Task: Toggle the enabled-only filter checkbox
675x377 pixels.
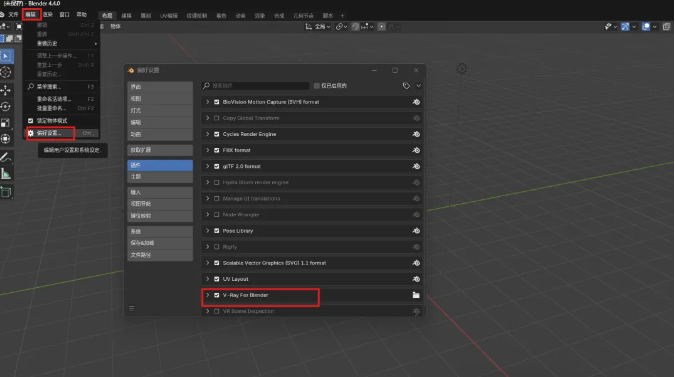Action: 317,86
